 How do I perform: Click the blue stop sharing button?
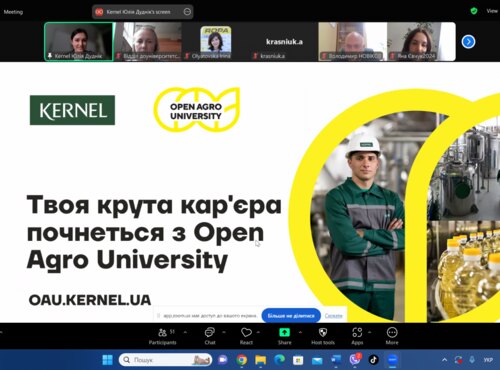(291, 315)
